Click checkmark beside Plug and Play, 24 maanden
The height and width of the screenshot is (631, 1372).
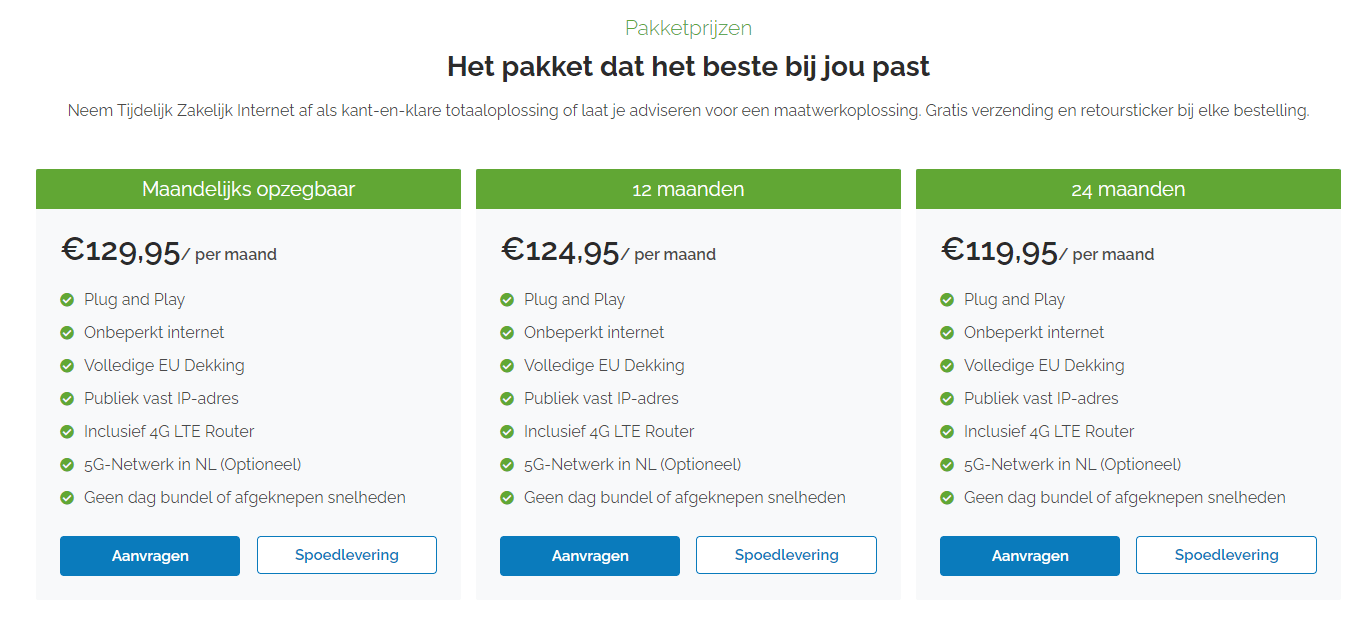[947, 300]
